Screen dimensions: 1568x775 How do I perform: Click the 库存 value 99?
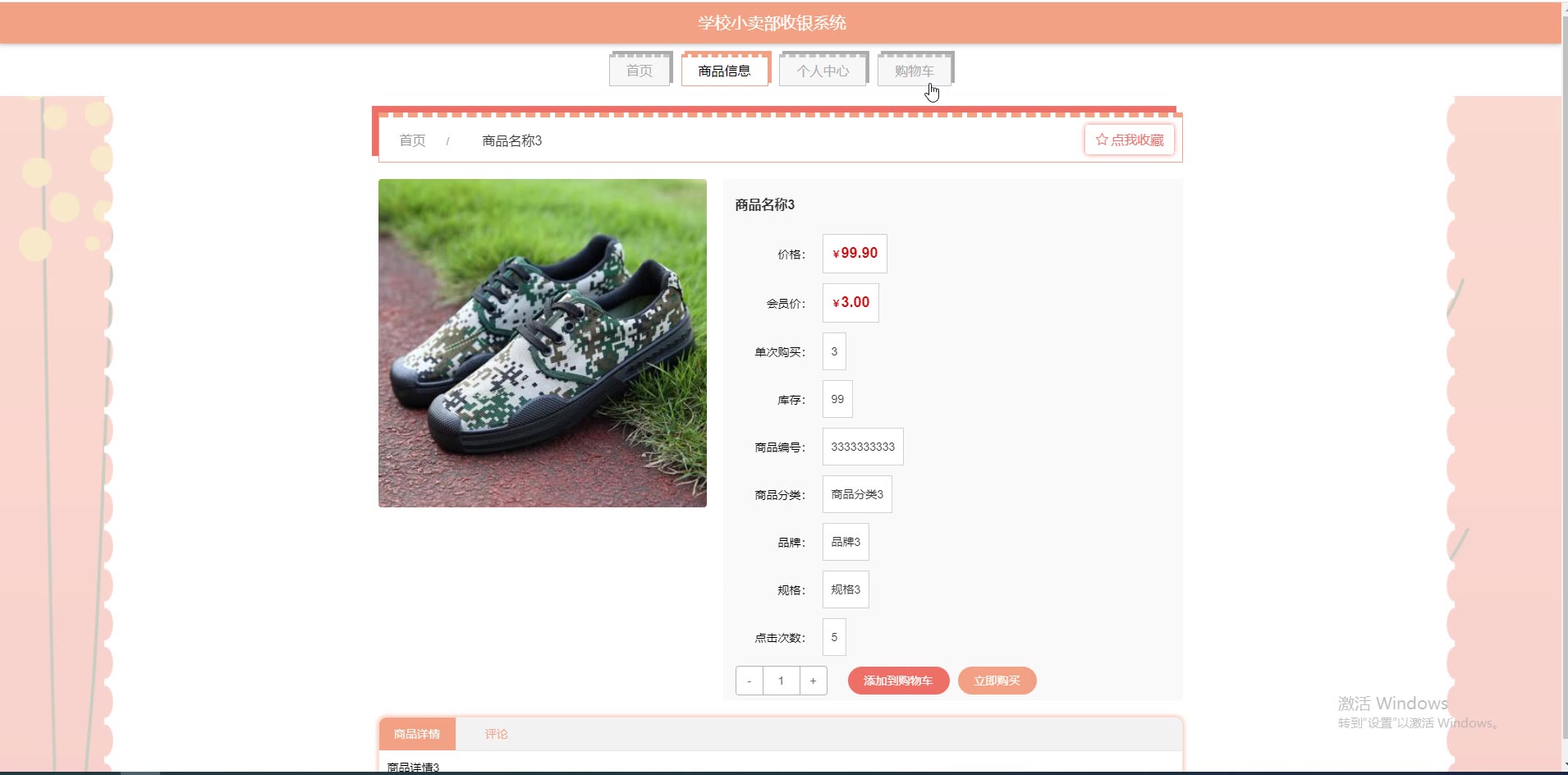[837, 399]
